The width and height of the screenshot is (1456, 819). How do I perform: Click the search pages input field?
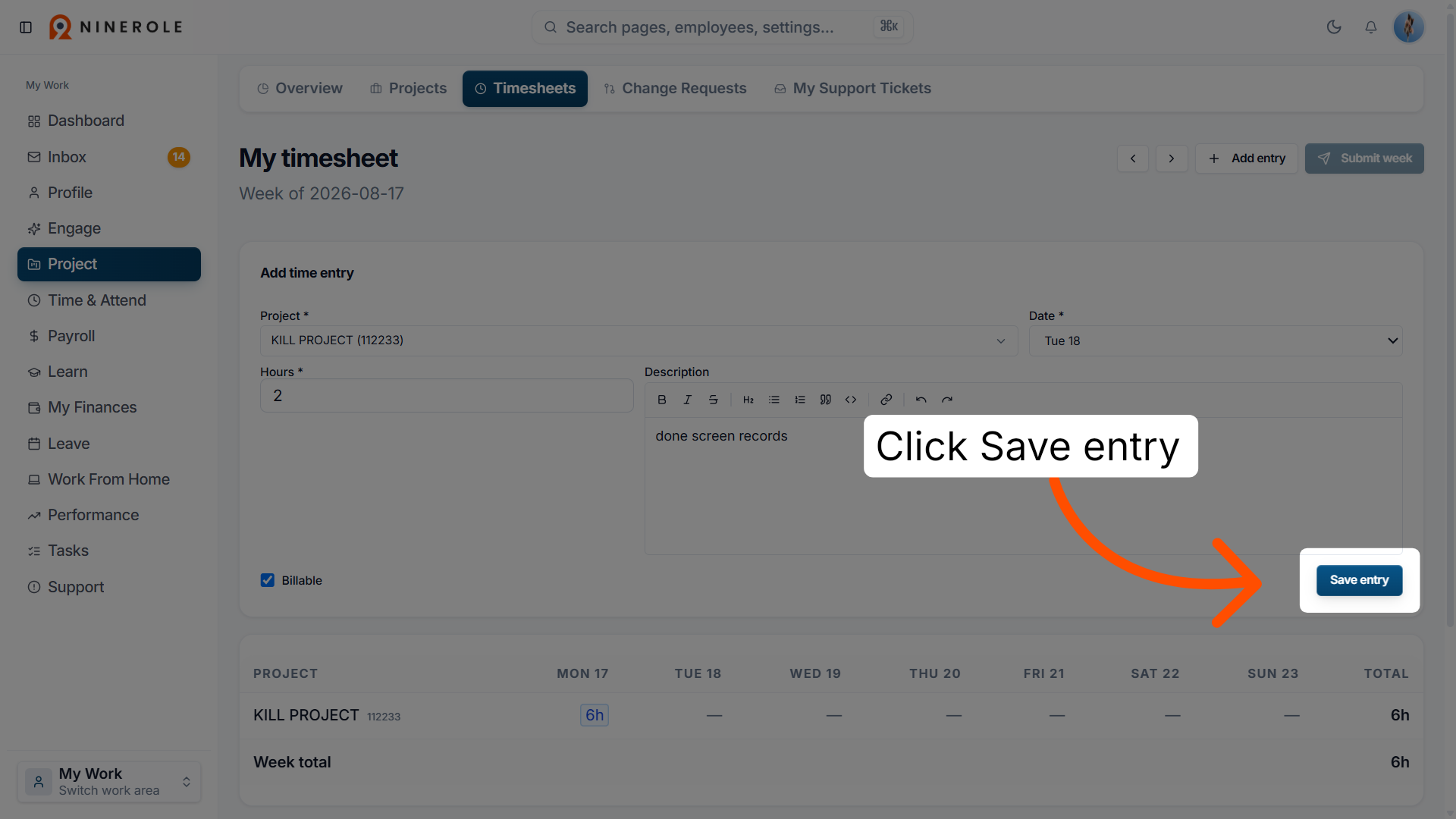pyautogui.click(x=722, y=27)
